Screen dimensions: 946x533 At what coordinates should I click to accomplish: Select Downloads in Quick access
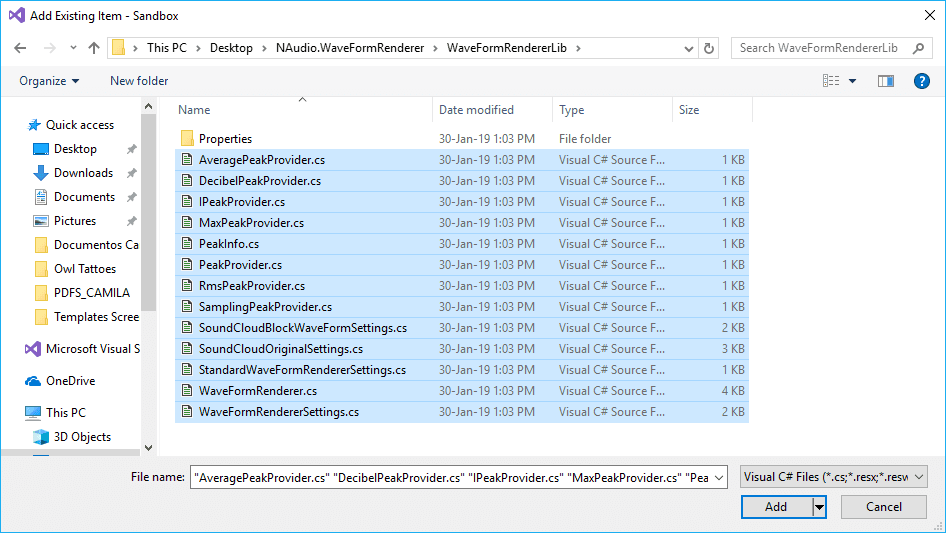pyautogui.click(x=83, y=173)
